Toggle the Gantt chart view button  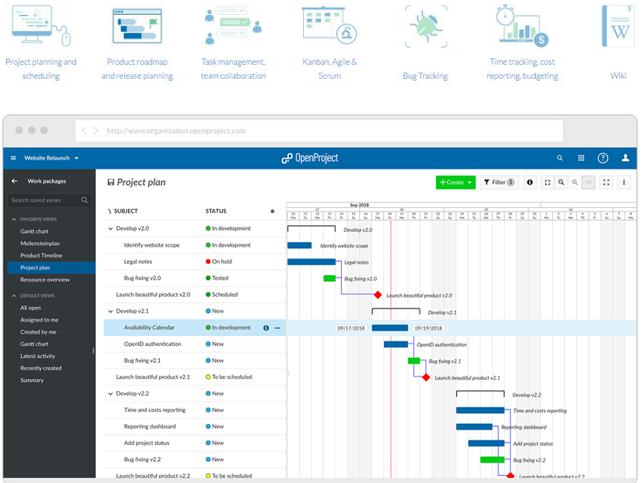[588, 182]
